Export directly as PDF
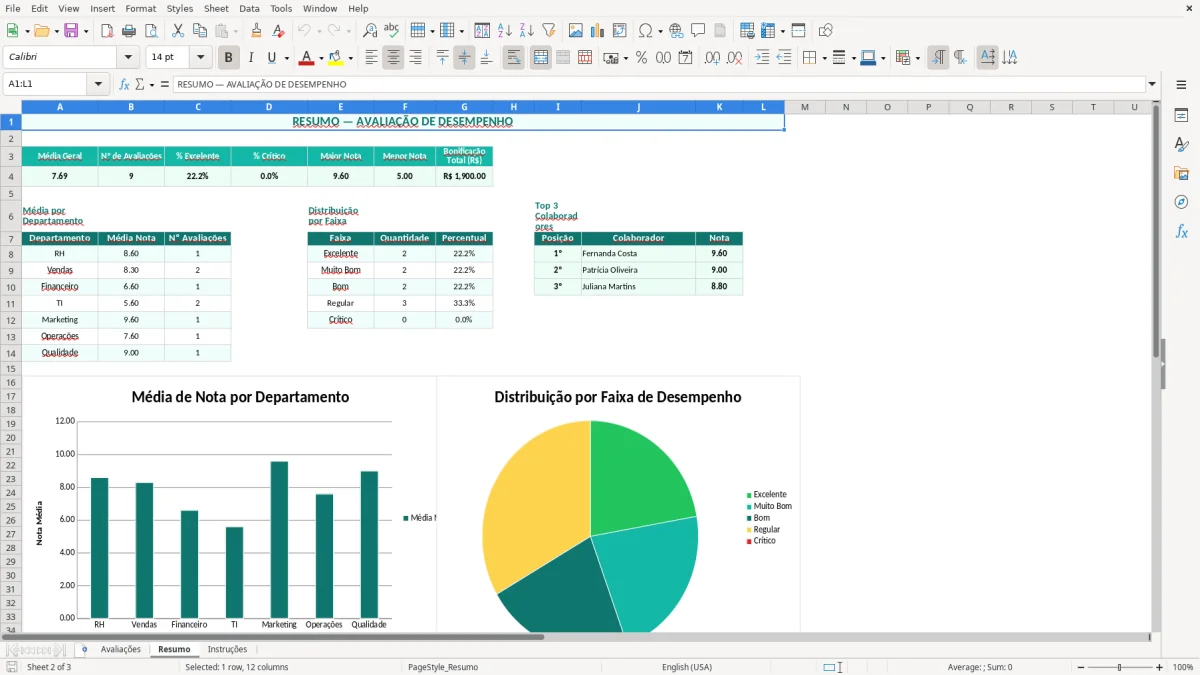This screenshot has height=675, width=1200. [x=107, y=31]
